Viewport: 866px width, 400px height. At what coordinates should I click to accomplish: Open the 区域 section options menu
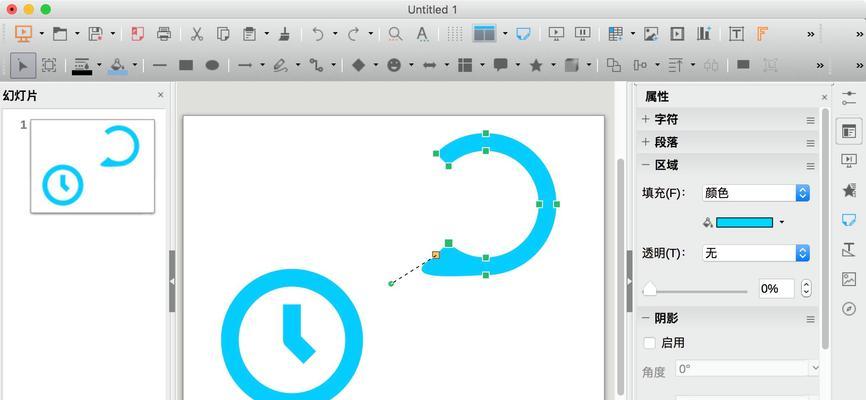click(810, 166)
